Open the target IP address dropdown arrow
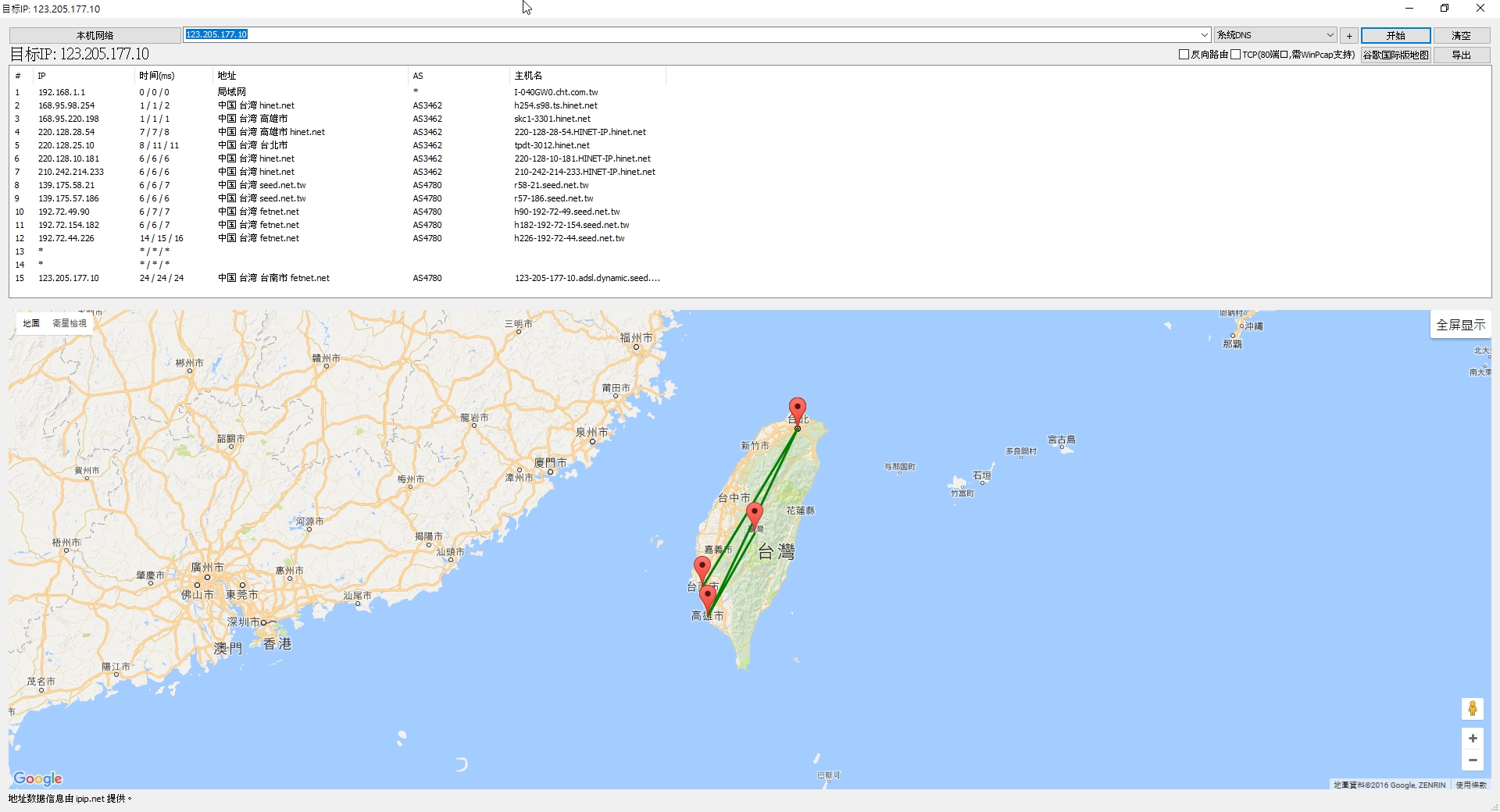 [1204, 35]
